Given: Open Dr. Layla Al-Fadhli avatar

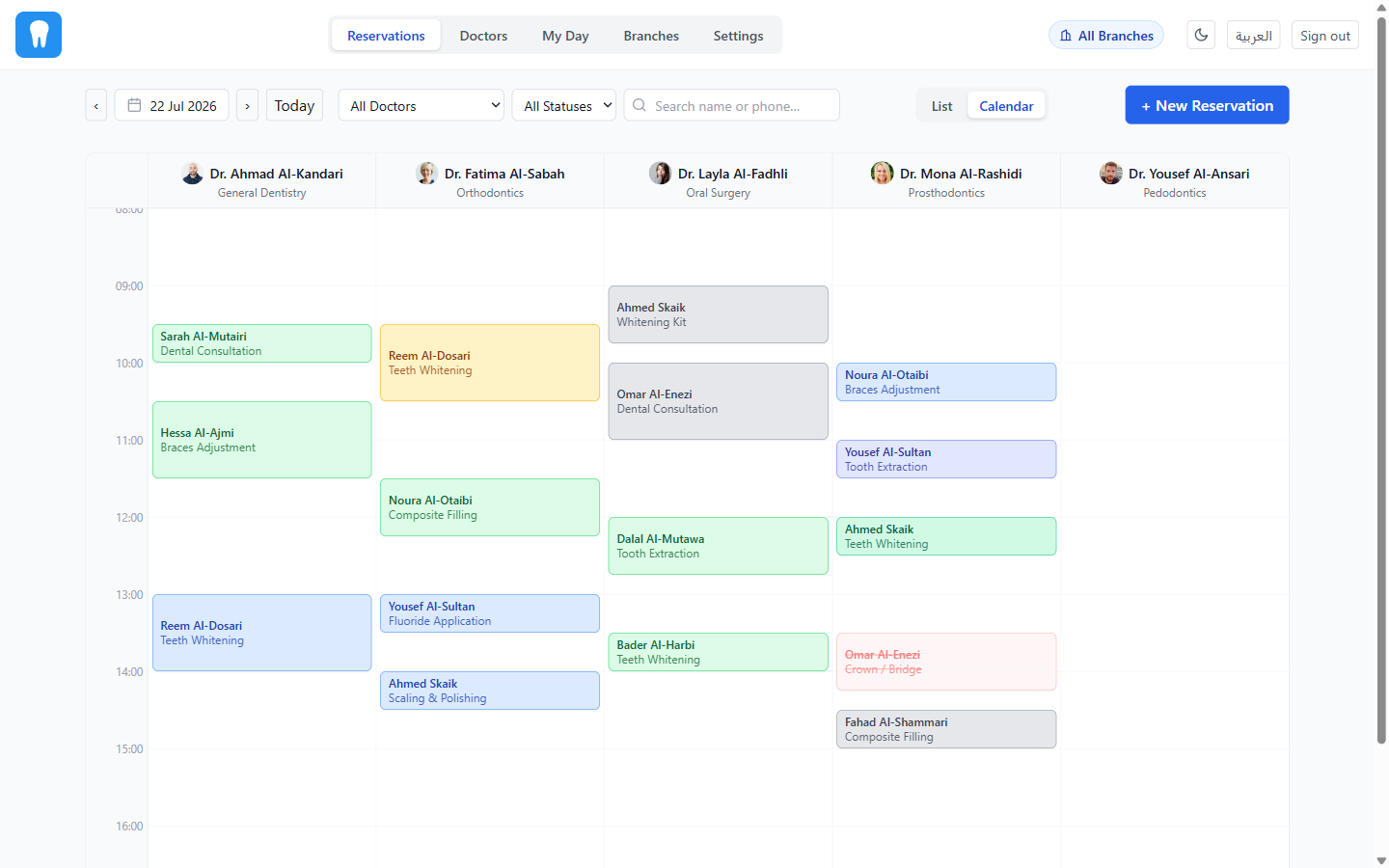Looking at the screenshot, I should (x=660, y=174).
